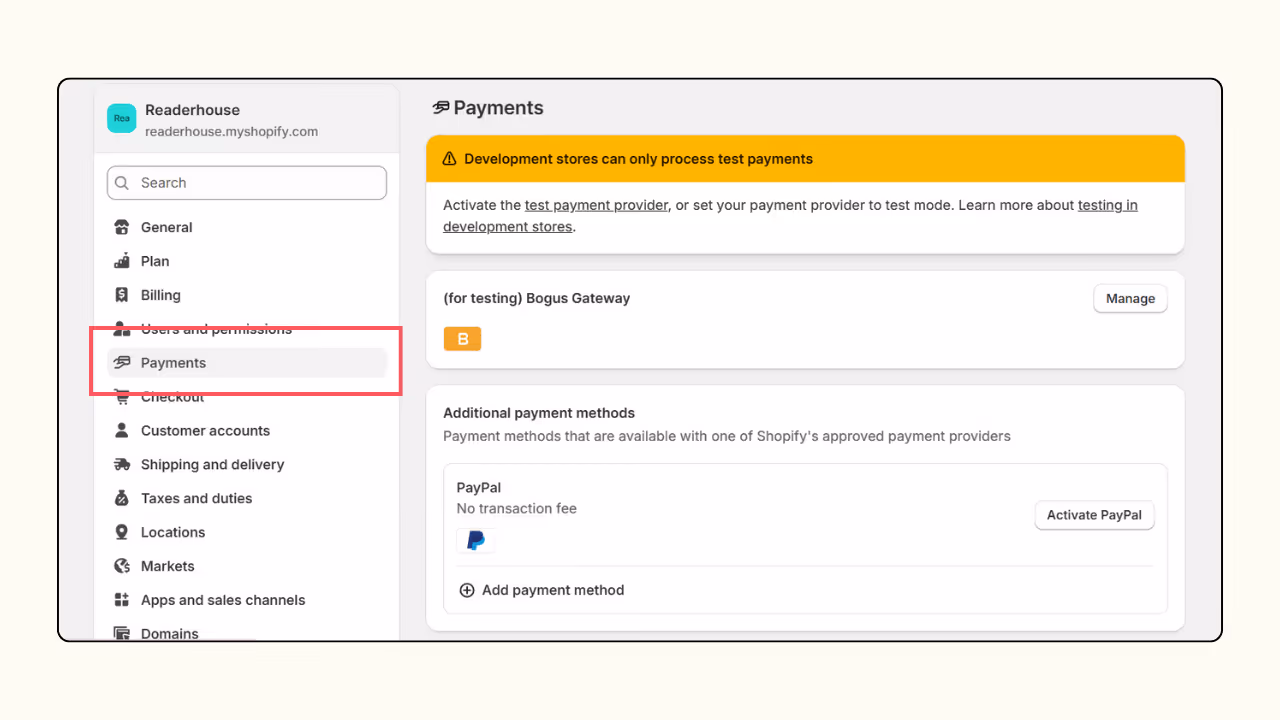Click the Readerhouse store name
1280x720 pixels.
192,110
